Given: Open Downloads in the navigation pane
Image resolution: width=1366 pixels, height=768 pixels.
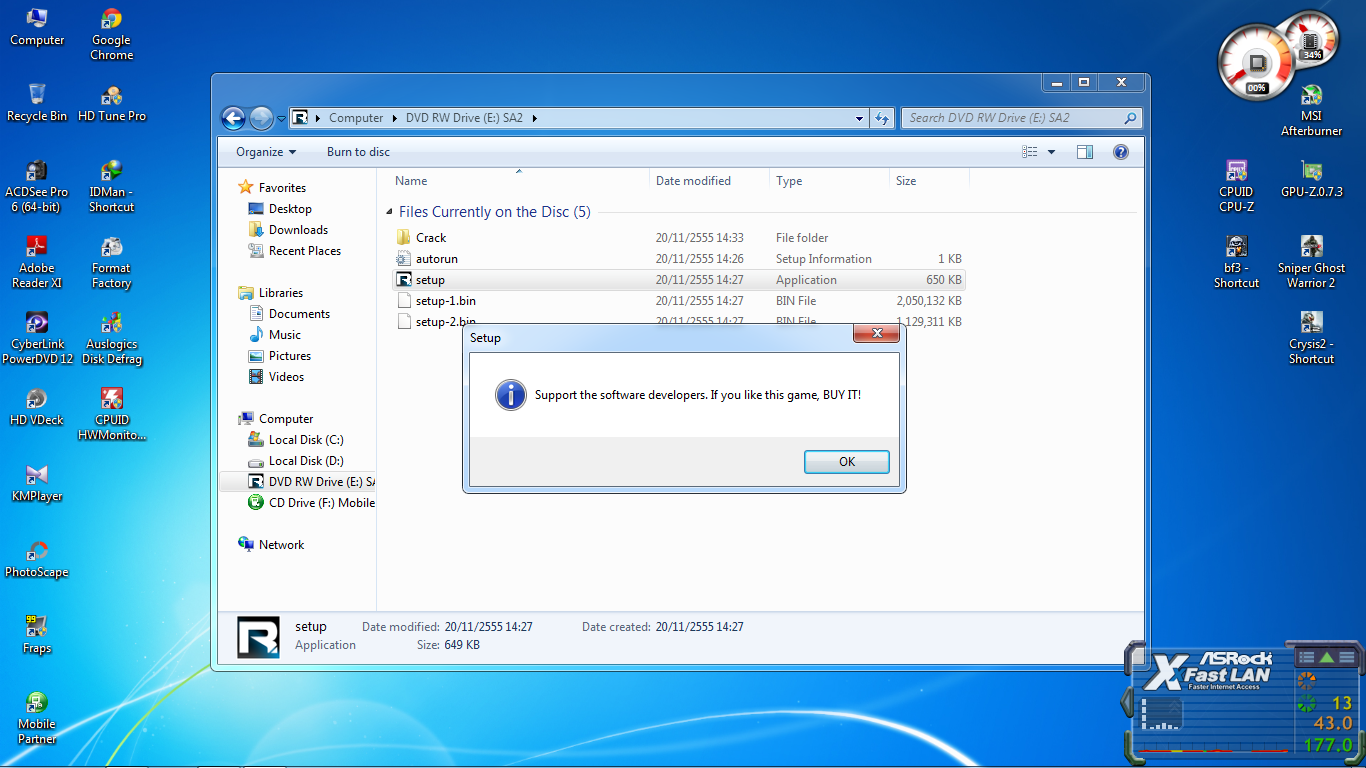Looking at the screenshot, I should tap(288, 230).
